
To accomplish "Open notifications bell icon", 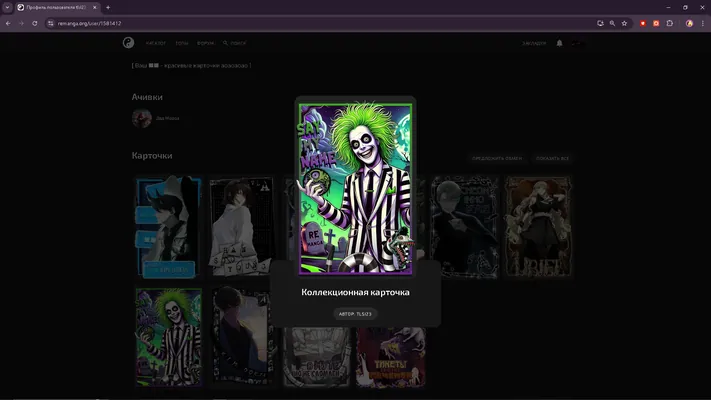I will [560, 43].
